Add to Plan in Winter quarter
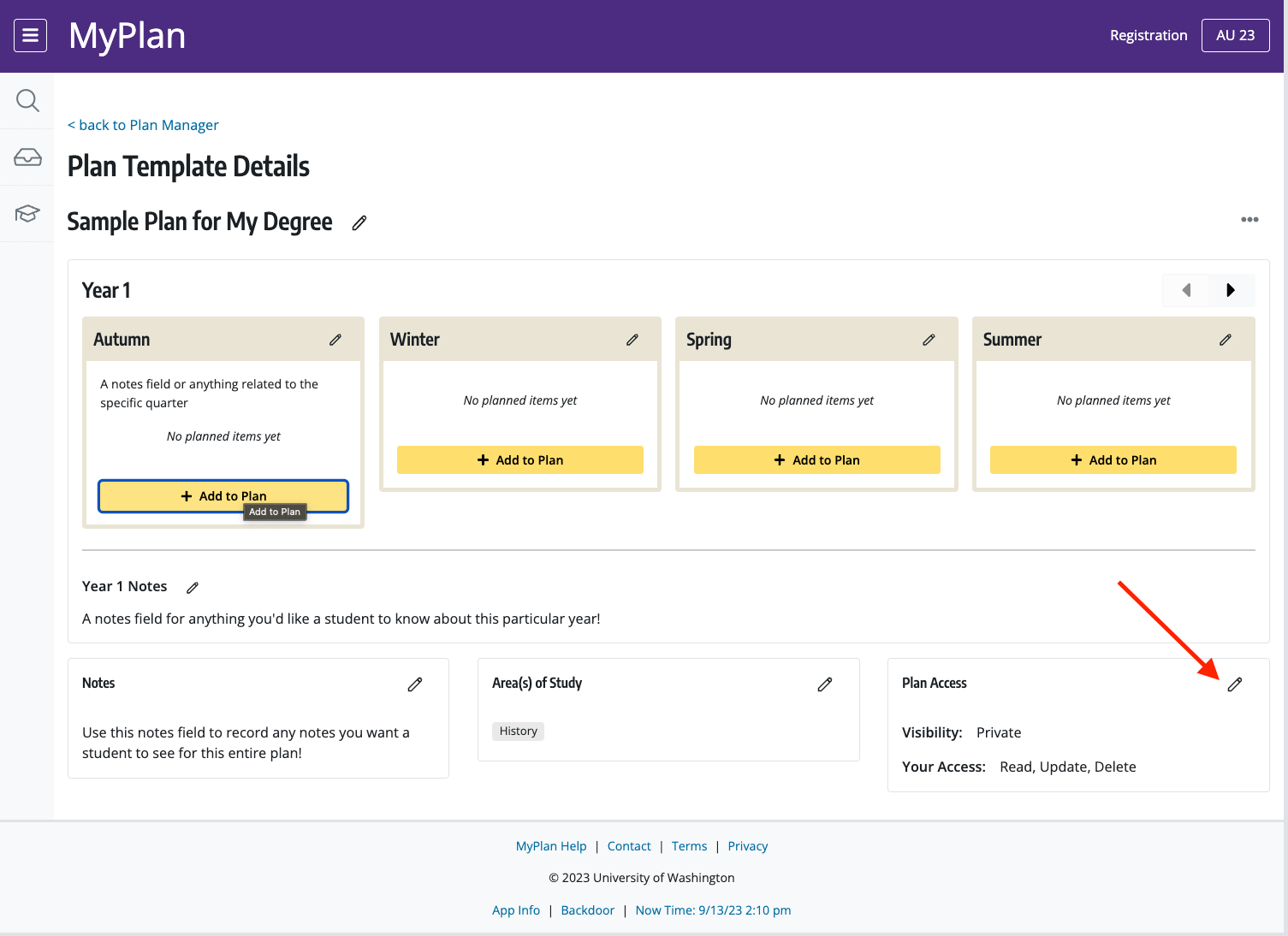The height and width of the screenshot is (936, 1288). (520, 459)
